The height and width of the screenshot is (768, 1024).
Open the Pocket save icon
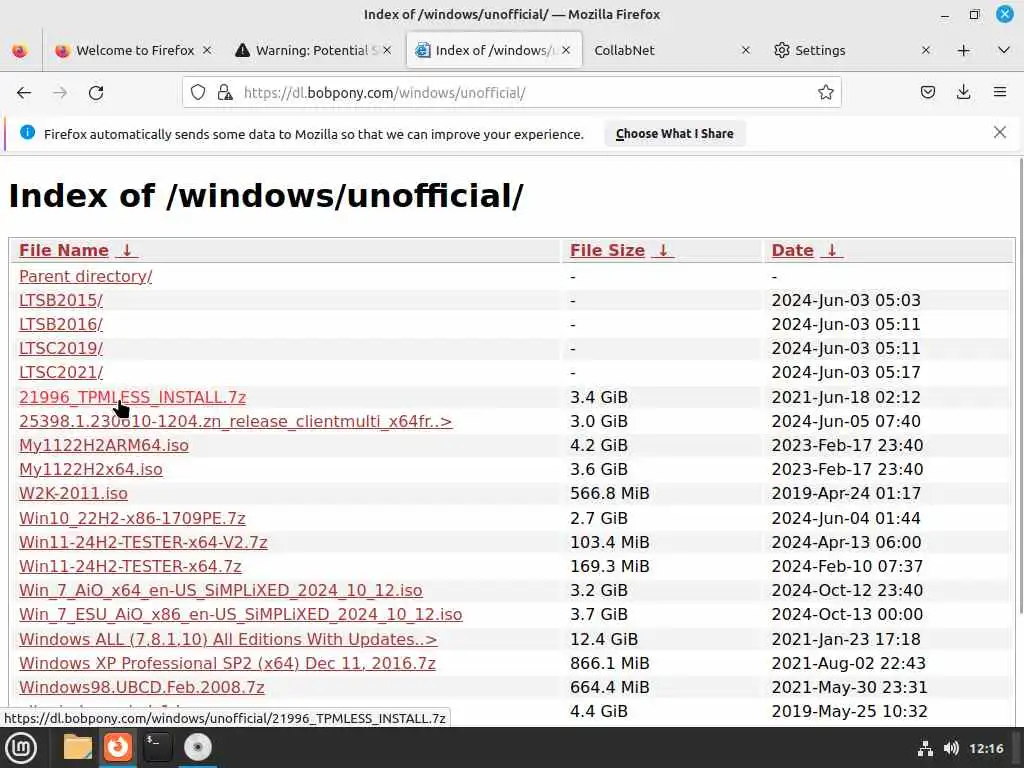tap(927, 93)
